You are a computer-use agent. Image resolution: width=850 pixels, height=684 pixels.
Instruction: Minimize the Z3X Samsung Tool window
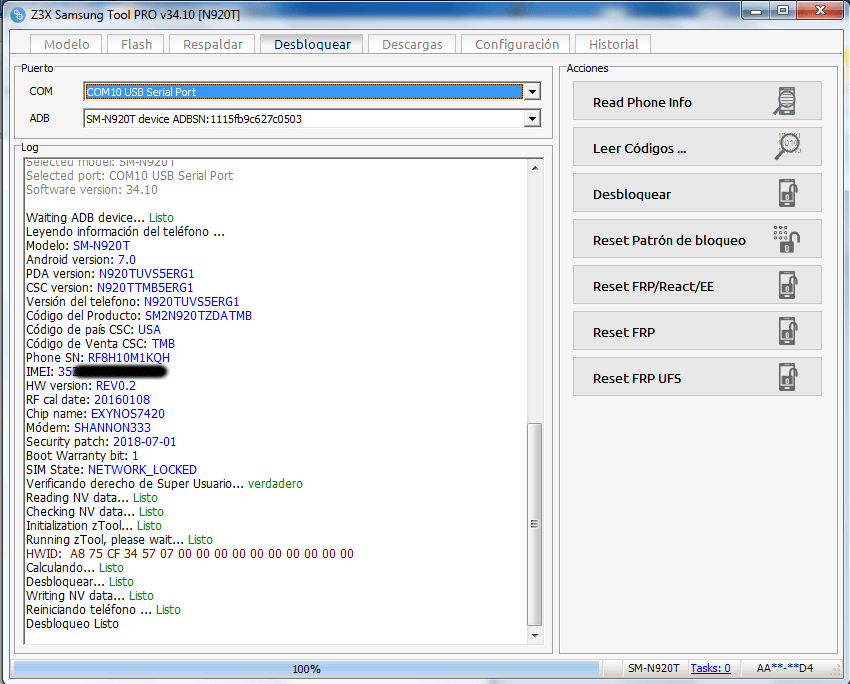point(757,11)
